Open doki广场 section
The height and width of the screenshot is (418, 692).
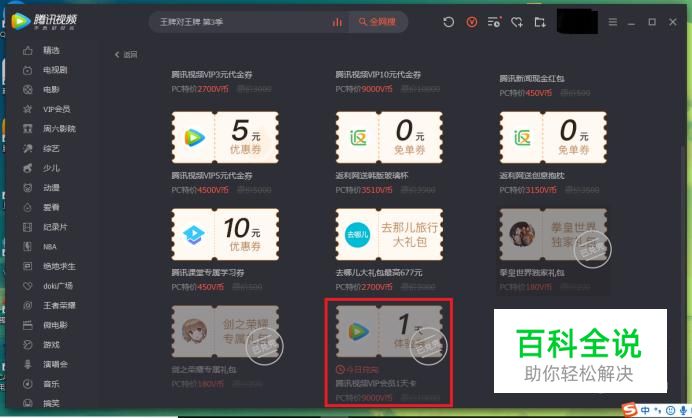pos(58,286)
